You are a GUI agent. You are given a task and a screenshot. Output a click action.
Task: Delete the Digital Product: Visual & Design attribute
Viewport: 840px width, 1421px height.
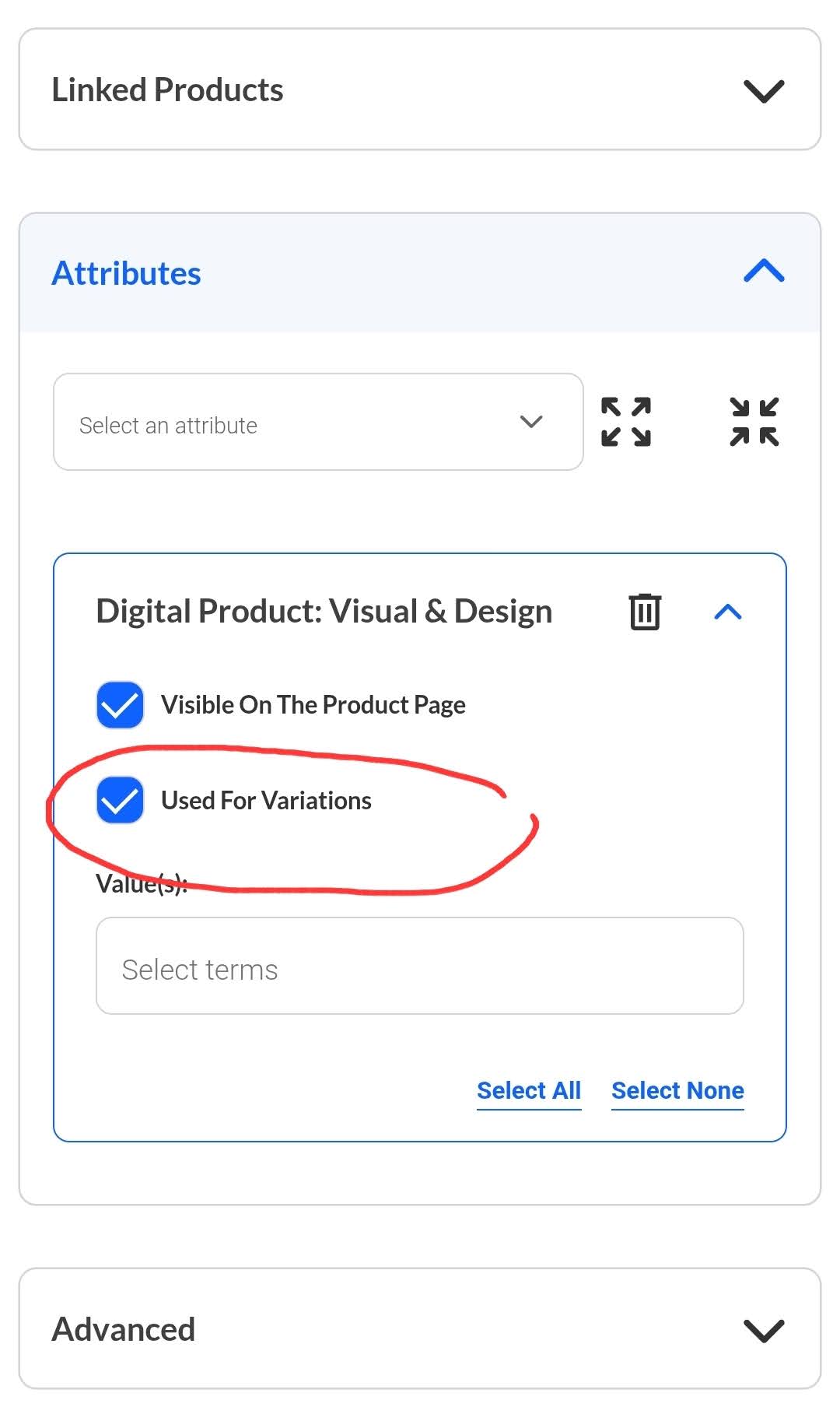645,612
